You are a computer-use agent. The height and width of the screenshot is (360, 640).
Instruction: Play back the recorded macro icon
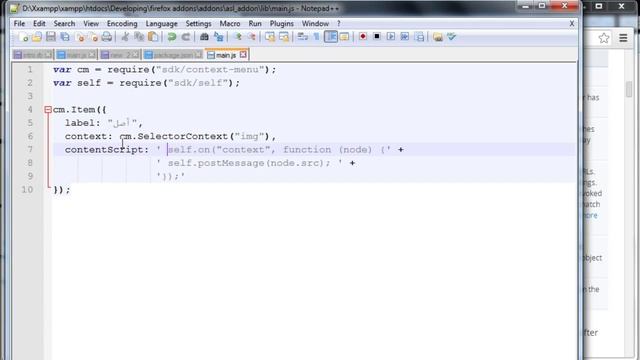pos(391,37)
